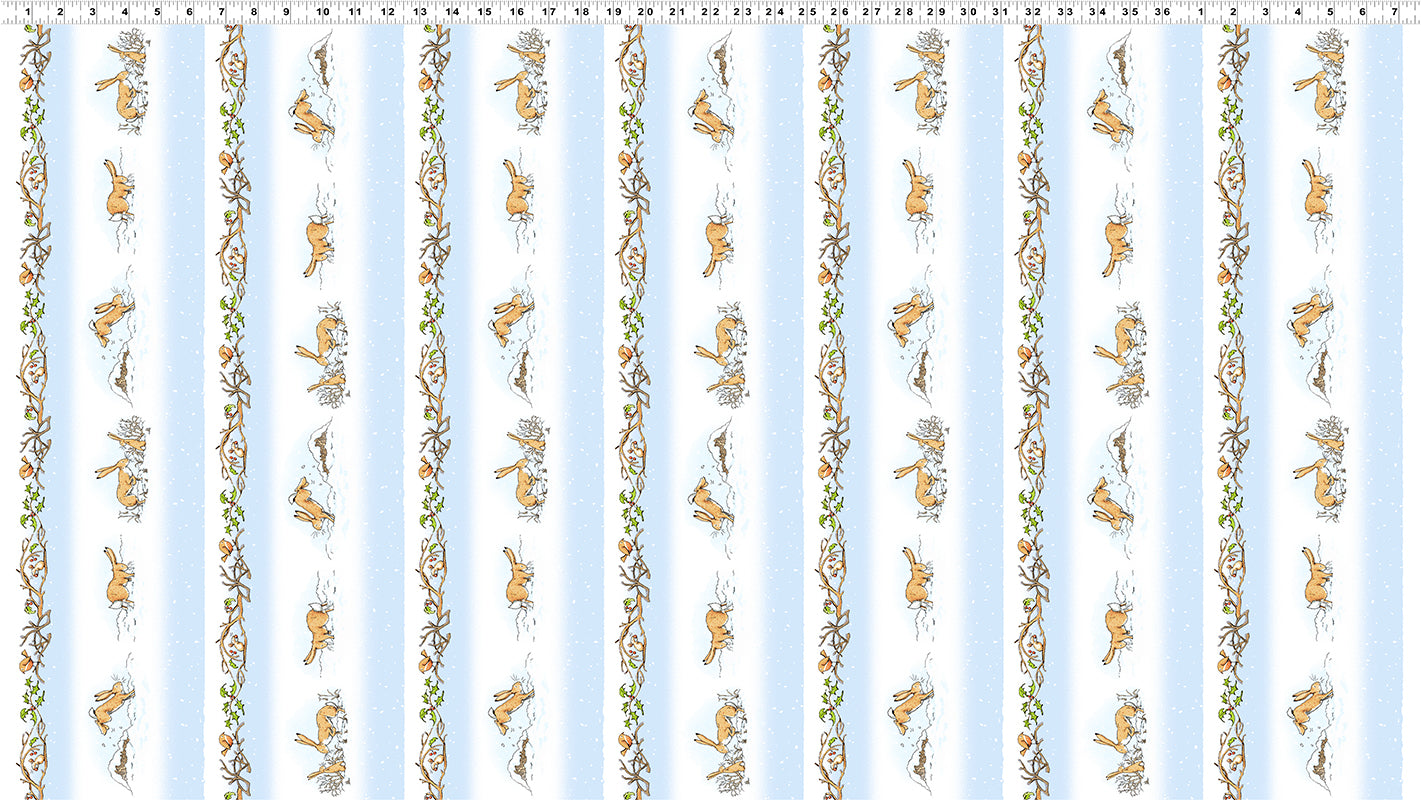Click ruler marking 25
Viewport: 1421px width, 800px height.
pyautogui.click(x=806, y=12)
